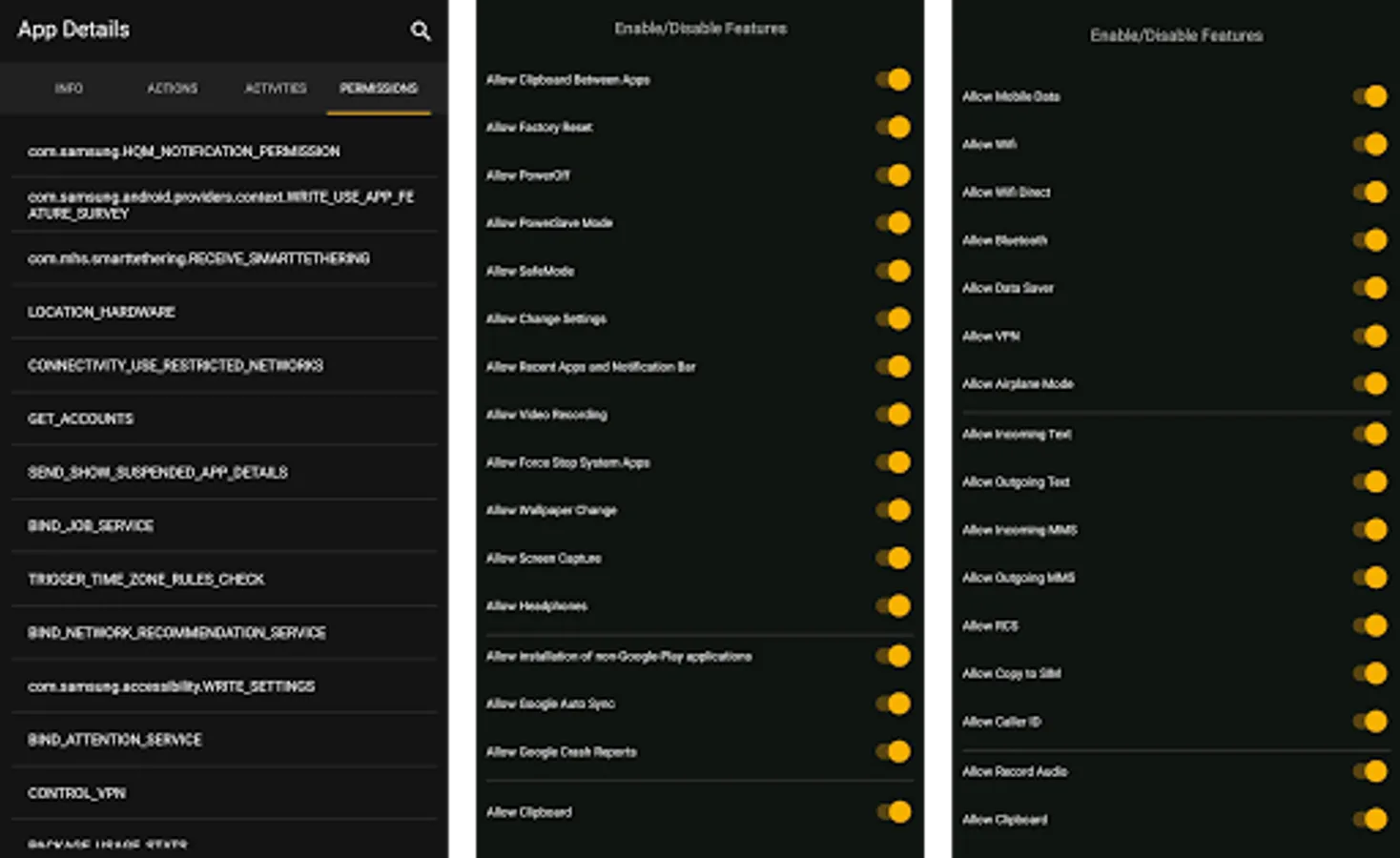Toggle the Allow Mobile Data switch

(1371, 96)
